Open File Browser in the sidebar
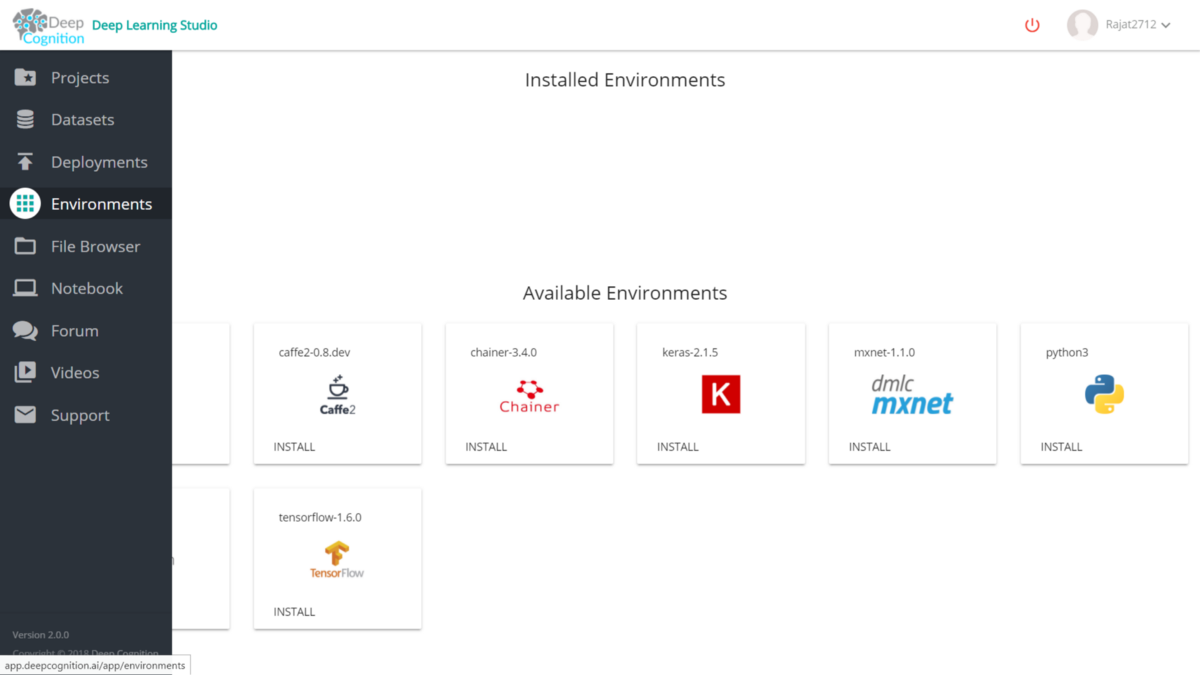1200x675 pixels. pyautogui.click(x=86, y=246)
